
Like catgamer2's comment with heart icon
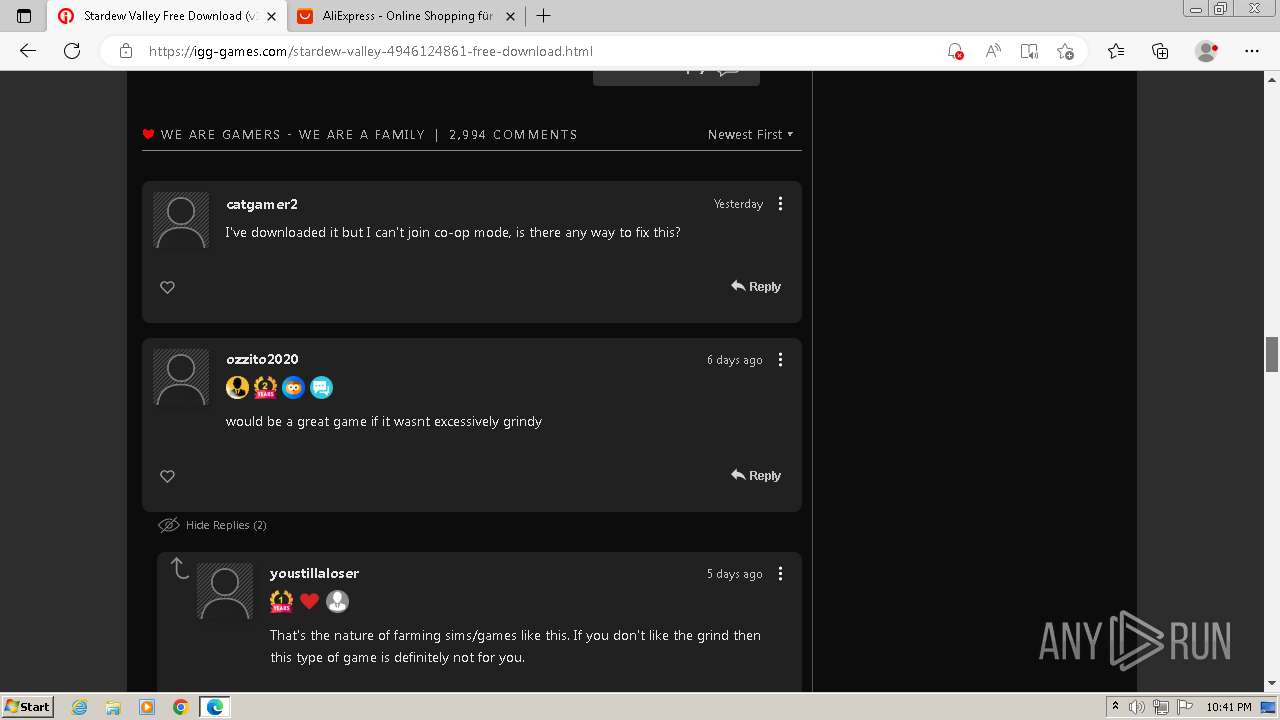click(168, 287)
